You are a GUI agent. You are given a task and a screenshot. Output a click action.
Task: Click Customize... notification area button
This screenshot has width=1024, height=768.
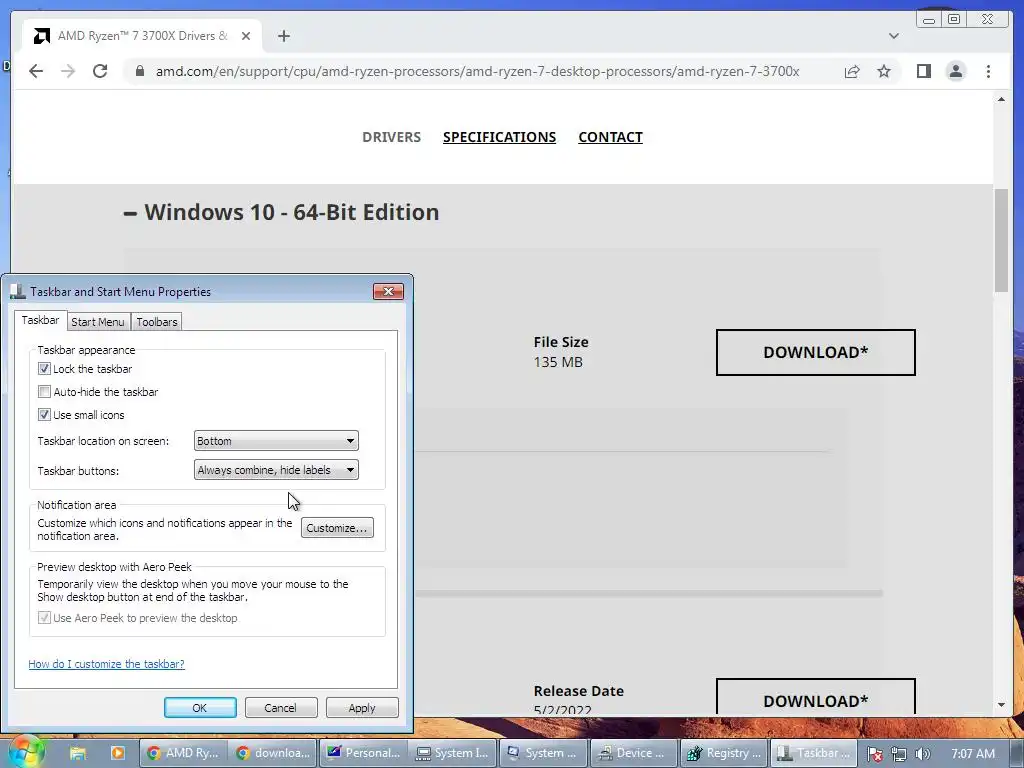pos(337,528)
